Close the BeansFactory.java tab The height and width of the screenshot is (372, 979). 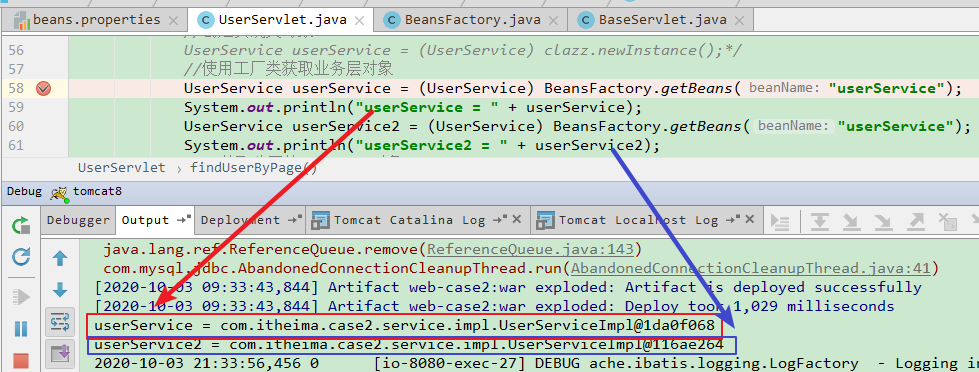[554, 21]
